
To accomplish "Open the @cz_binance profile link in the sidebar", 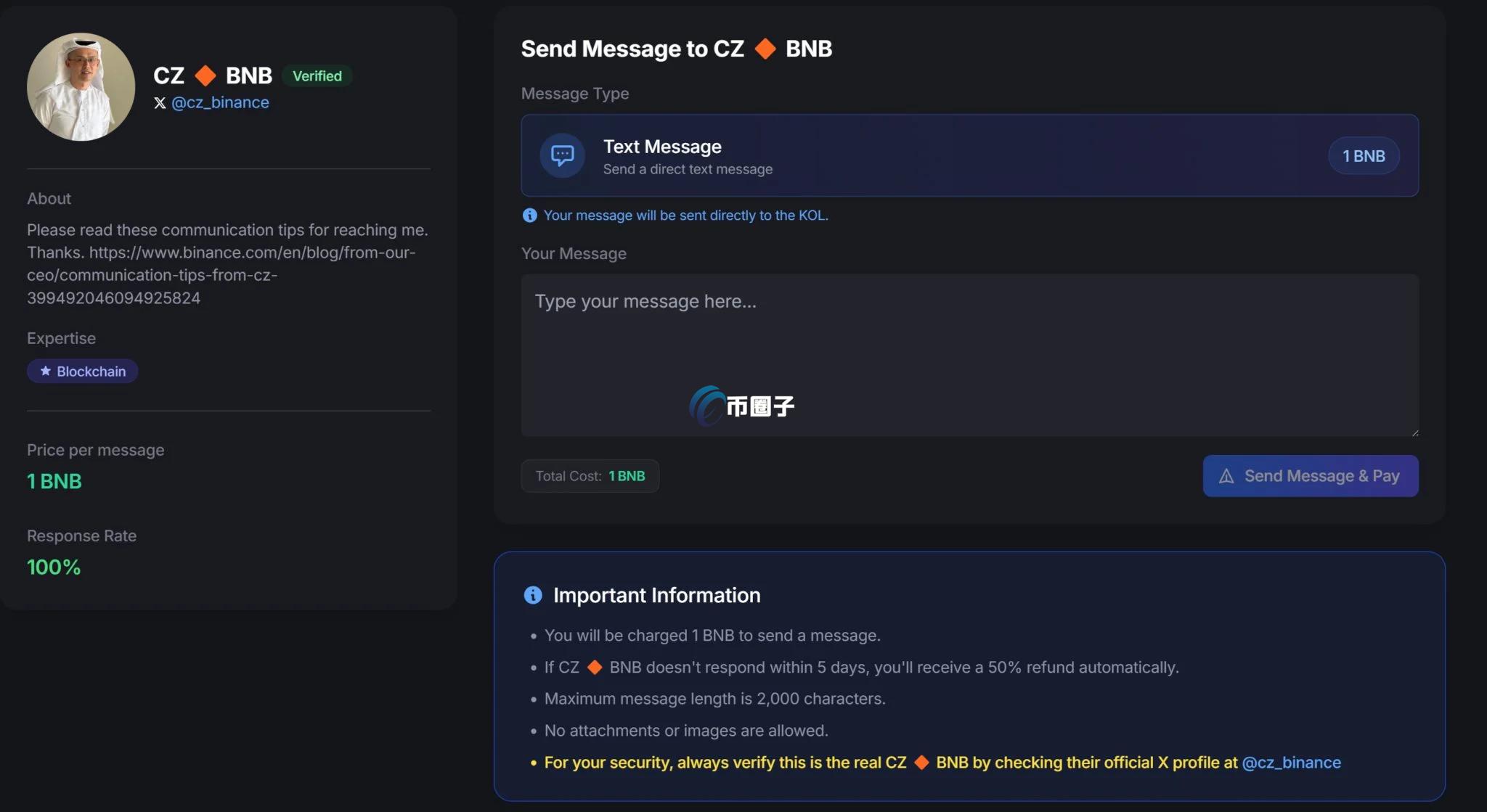I will click(x=220, y=103).
